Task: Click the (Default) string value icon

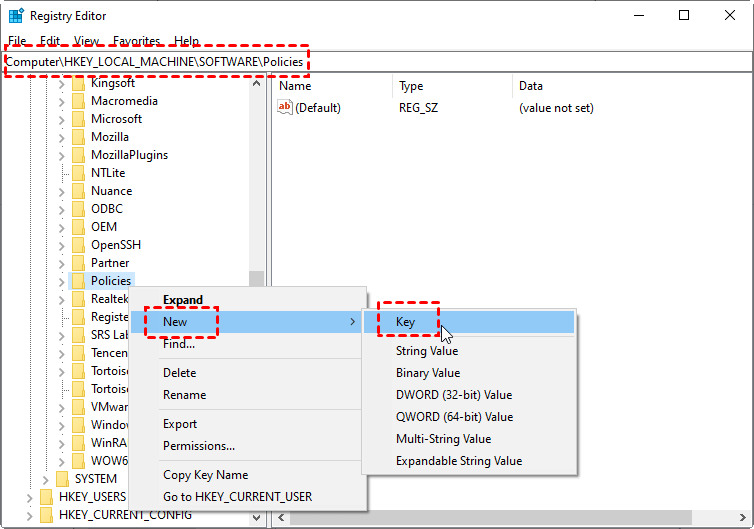Action: [x=285, y=108]
